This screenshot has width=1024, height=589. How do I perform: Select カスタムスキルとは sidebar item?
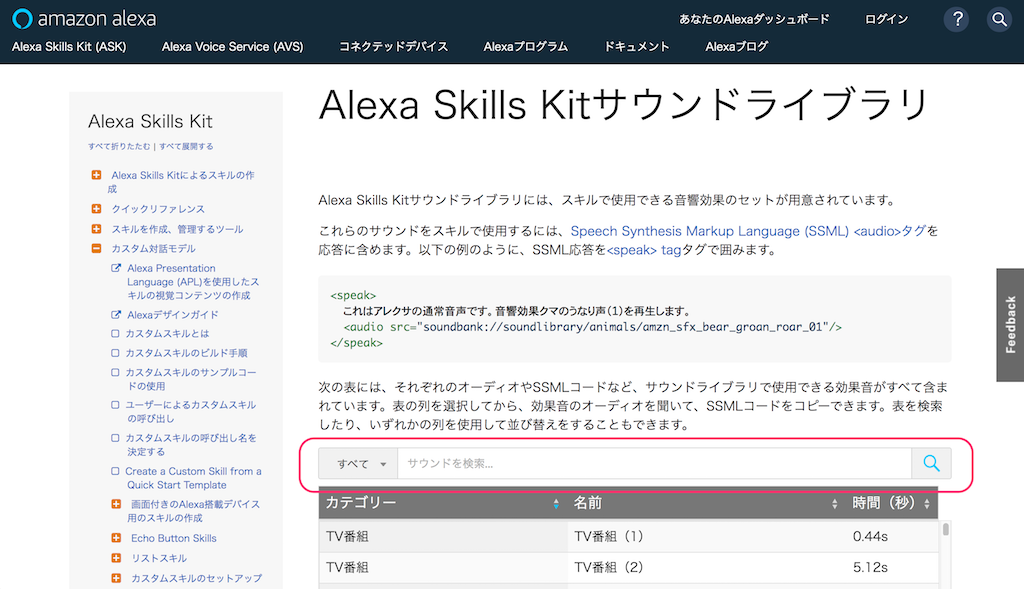pos(167,334)
